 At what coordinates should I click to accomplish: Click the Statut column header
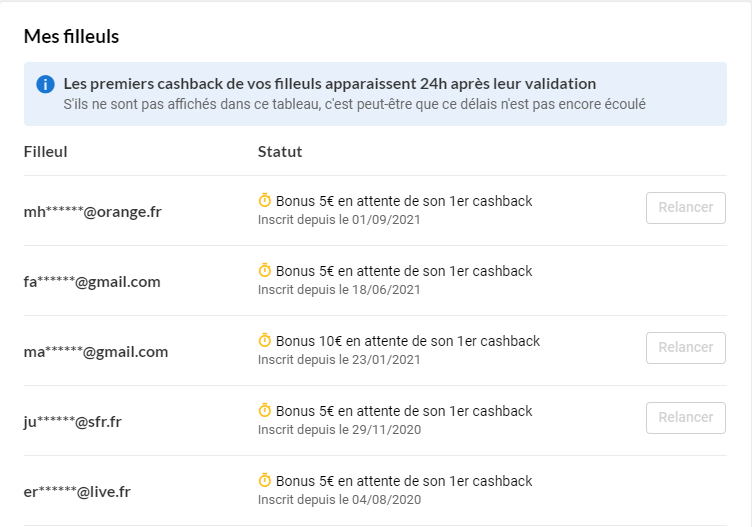point(280,152)
